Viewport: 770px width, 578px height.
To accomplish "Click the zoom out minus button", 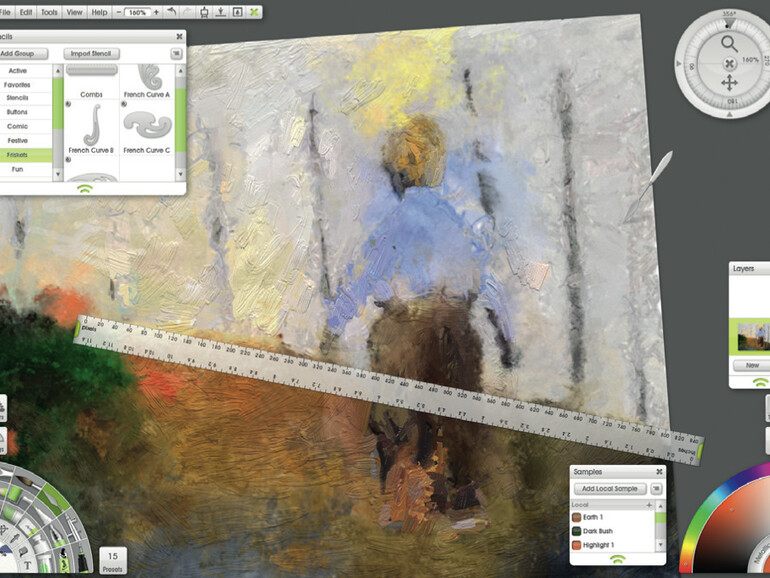I will (118, 12).
